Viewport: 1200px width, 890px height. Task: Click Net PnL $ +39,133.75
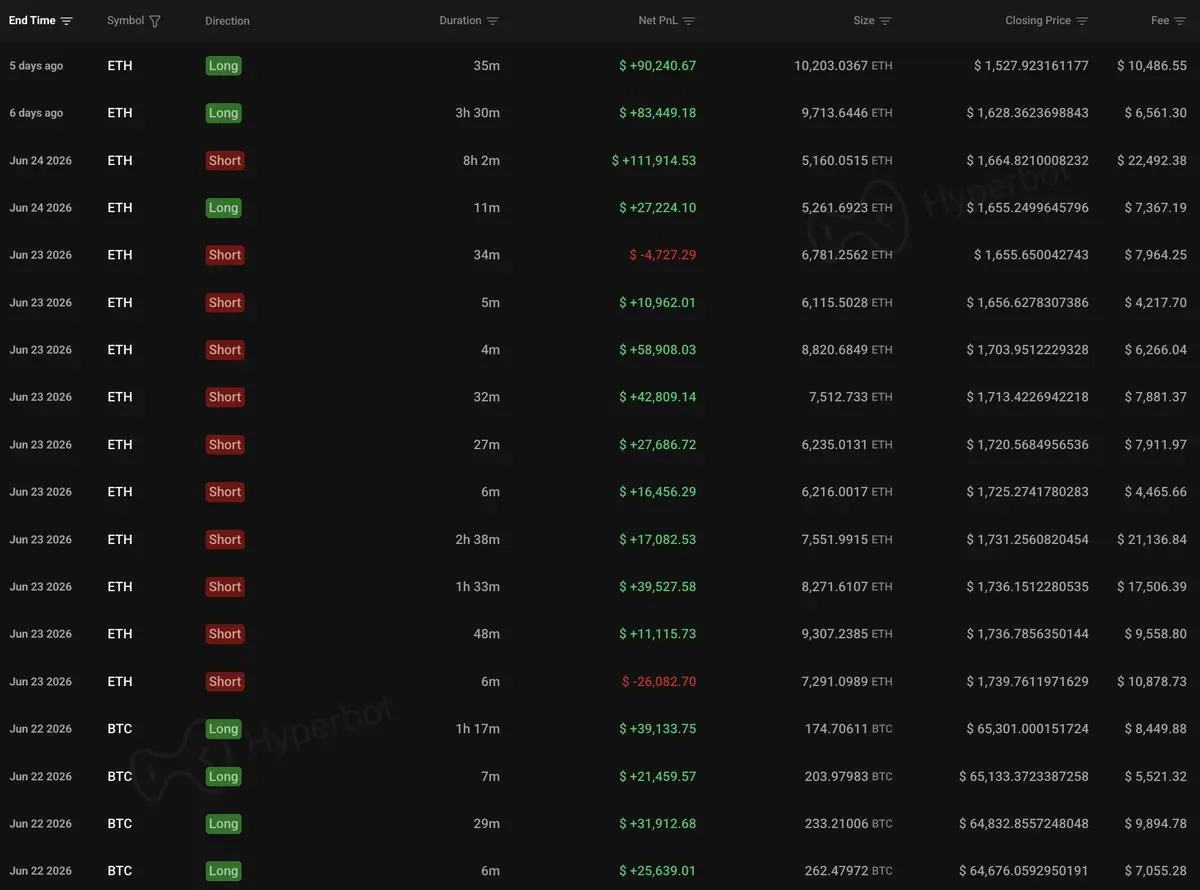pos(657,729)
